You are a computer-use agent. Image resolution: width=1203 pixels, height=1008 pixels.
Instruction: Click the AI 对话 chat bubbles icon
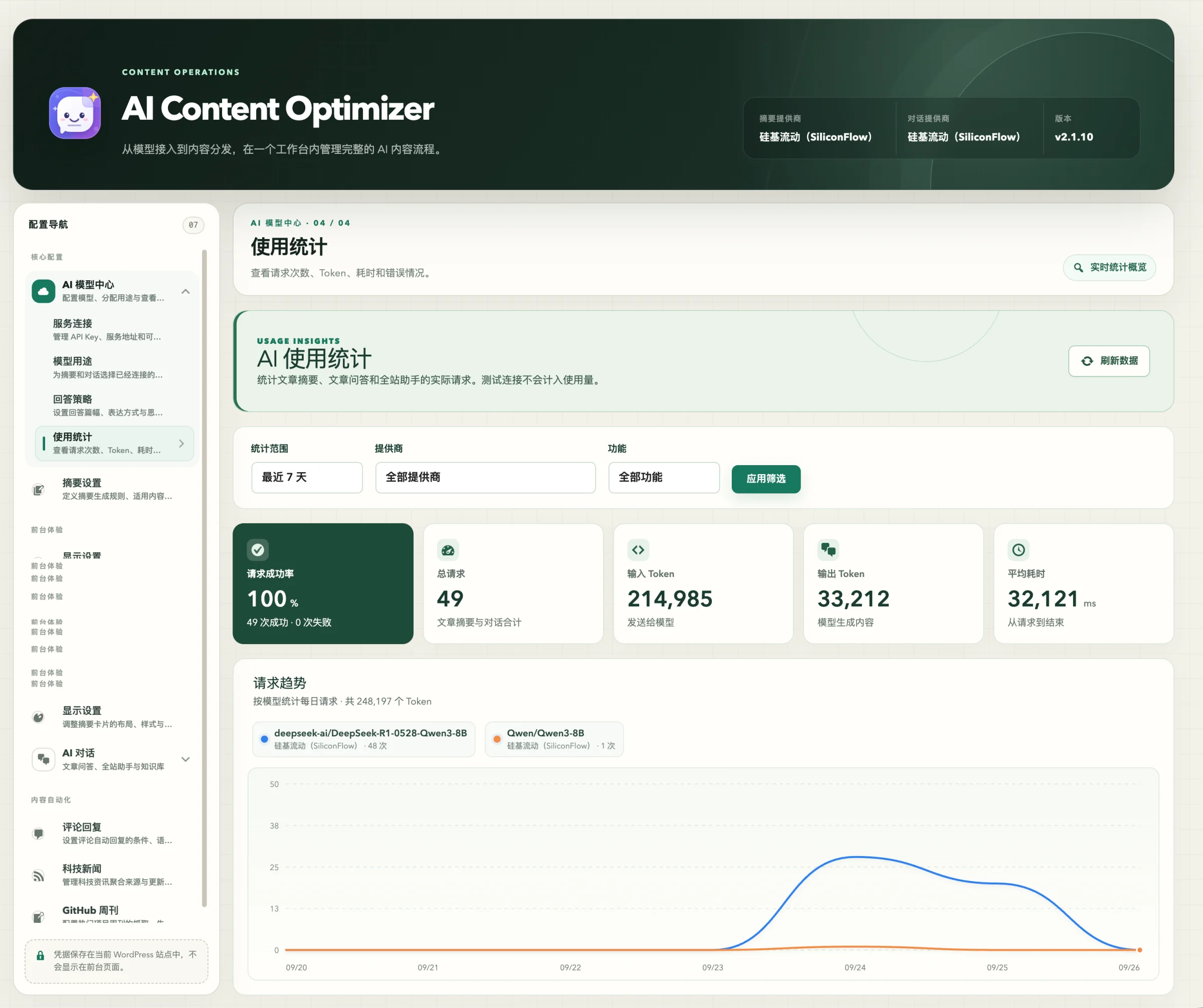point(44,759)
